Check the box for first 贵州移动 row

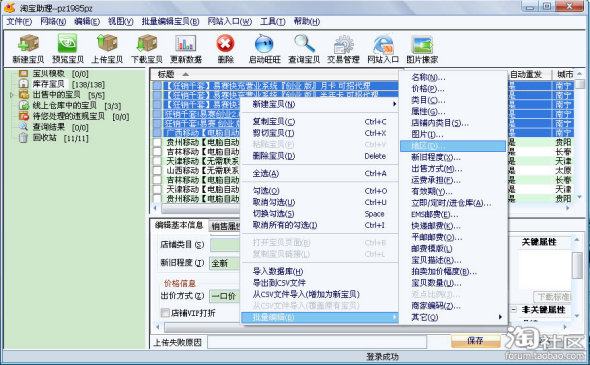[157, 142]
